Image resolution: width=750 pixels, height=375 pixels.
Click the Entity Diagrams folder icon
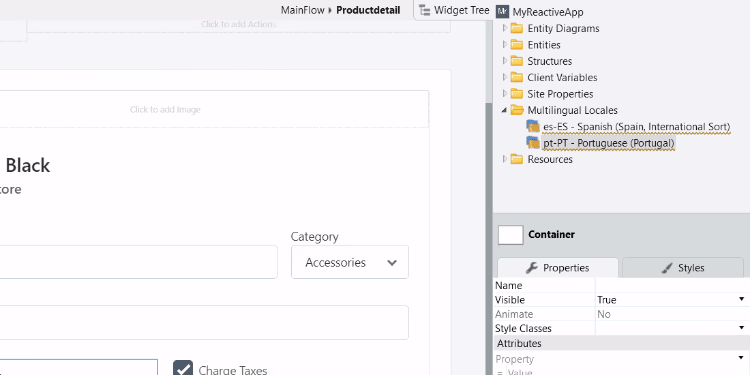pyautogui.click(x=517, y=28)
